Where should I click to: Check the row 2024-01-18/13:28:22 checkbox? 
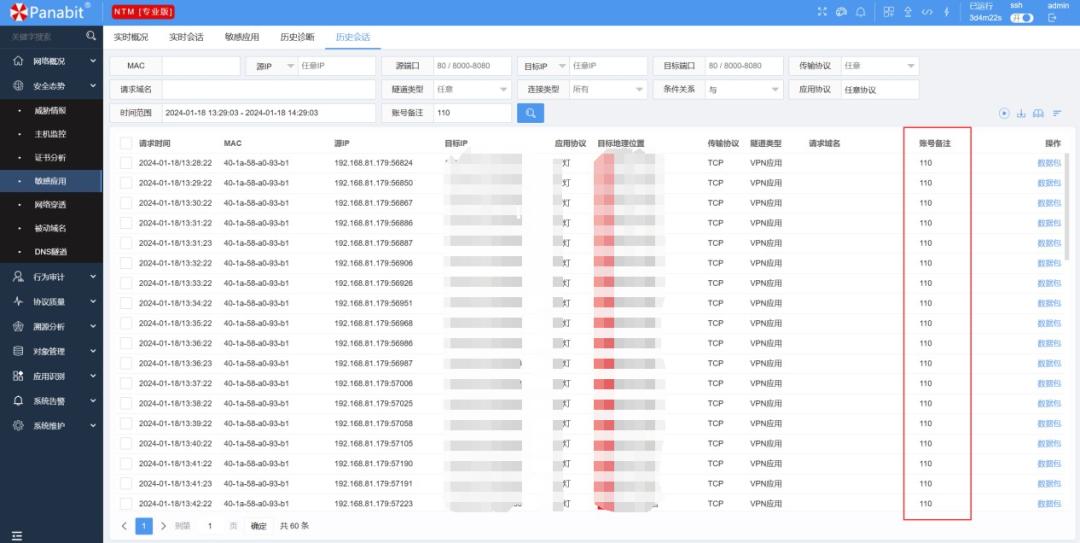point(125,163)
